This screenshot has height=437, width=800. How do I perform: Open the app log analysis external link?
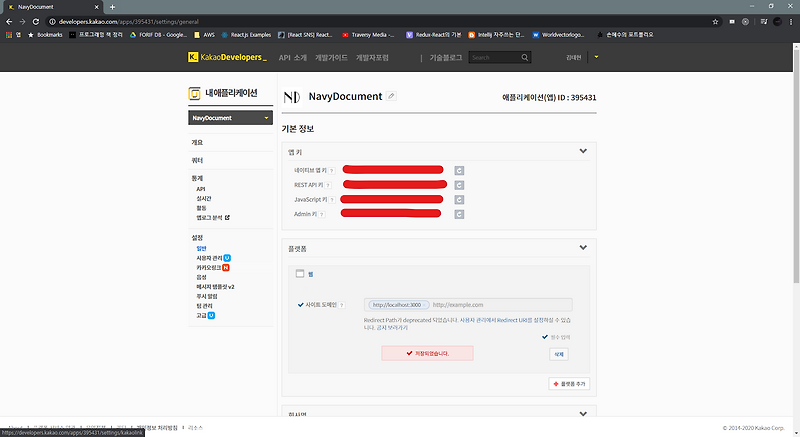click(x=213, y=218)
